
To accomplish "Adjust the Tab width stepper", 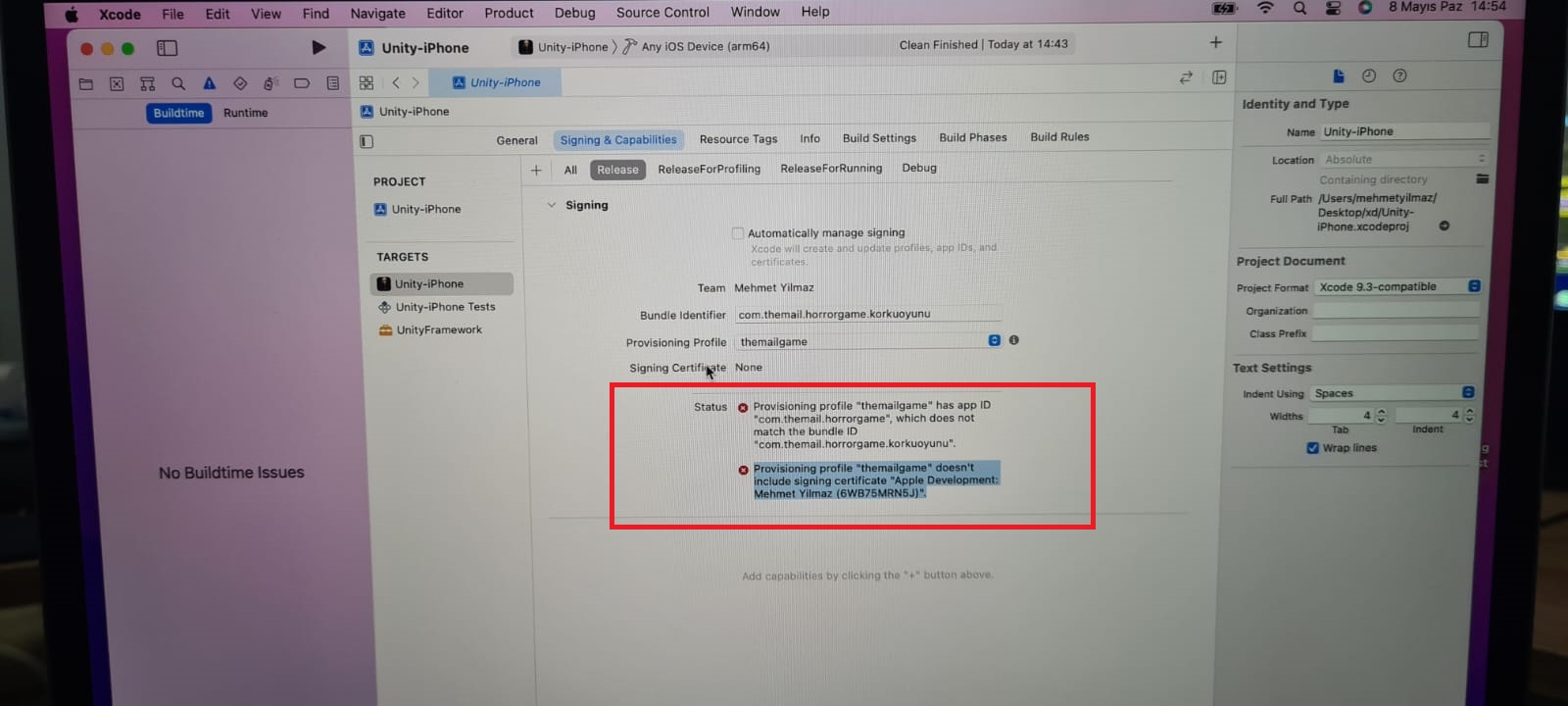I will 1381,416.
